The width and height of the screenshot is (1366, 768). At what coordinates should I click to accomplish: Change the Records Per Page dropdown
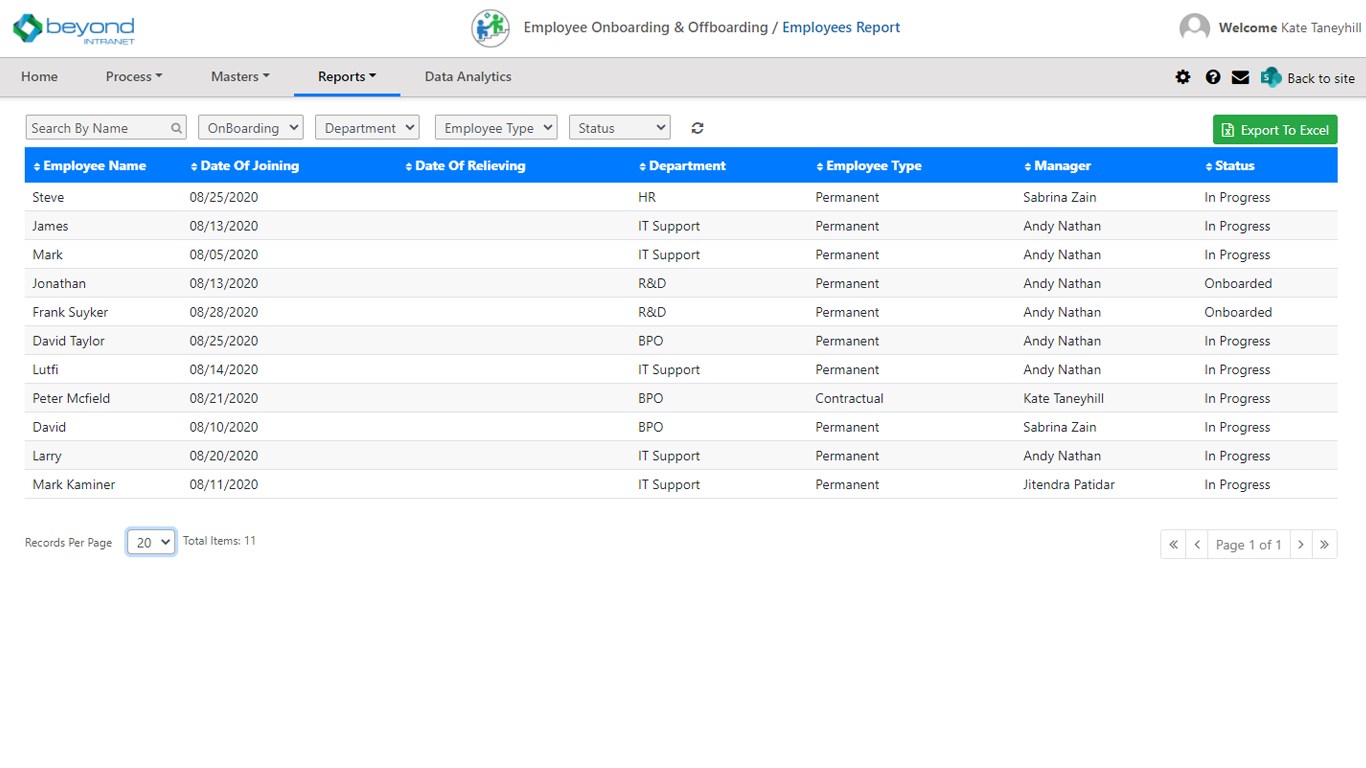pos(151,542)
